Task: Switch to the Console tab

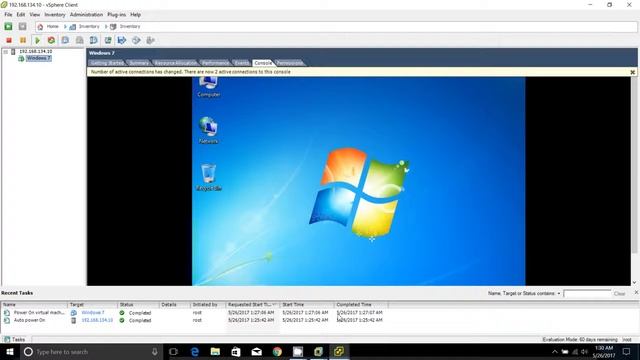Action: 263,63
